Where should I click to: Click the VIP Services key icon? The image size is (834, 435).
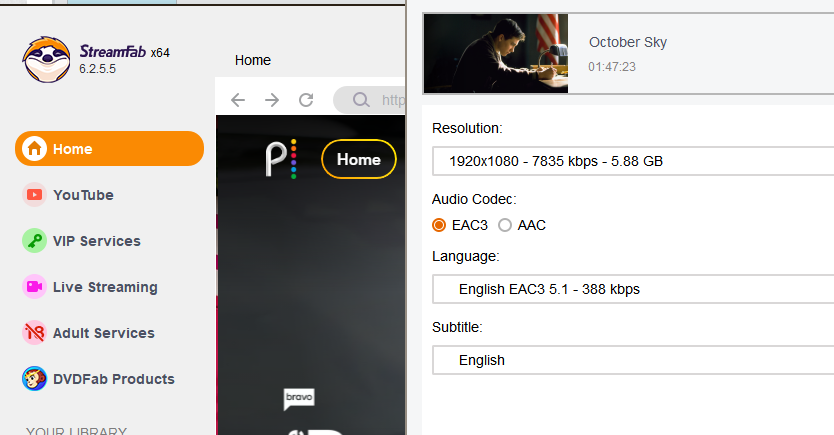coord(35,241)
